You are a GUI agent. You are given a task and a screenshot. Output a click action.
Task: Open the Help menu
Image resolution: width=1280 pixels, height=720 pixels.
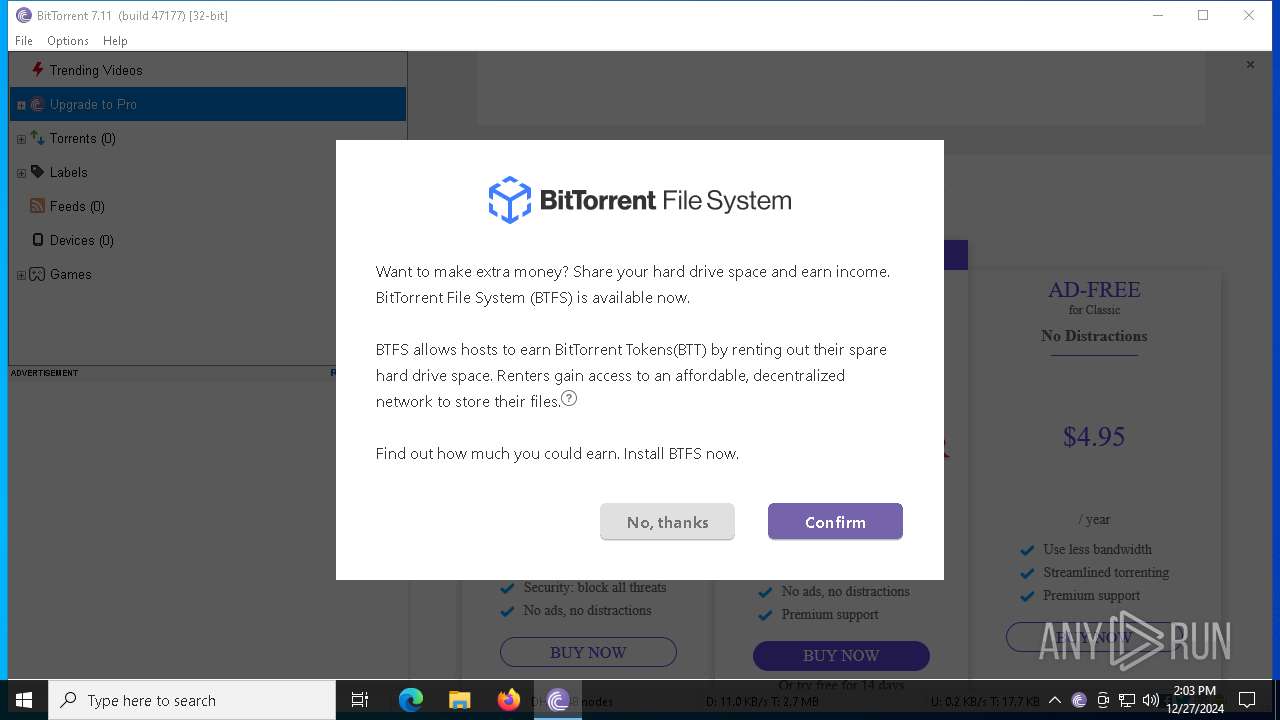click(x=115, y=41)
